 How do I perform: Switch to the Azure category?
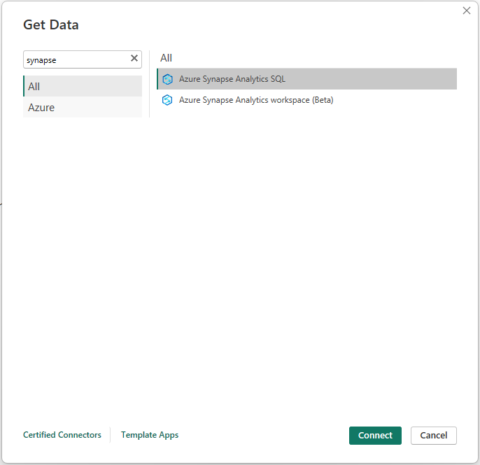[x=82, y=107]
